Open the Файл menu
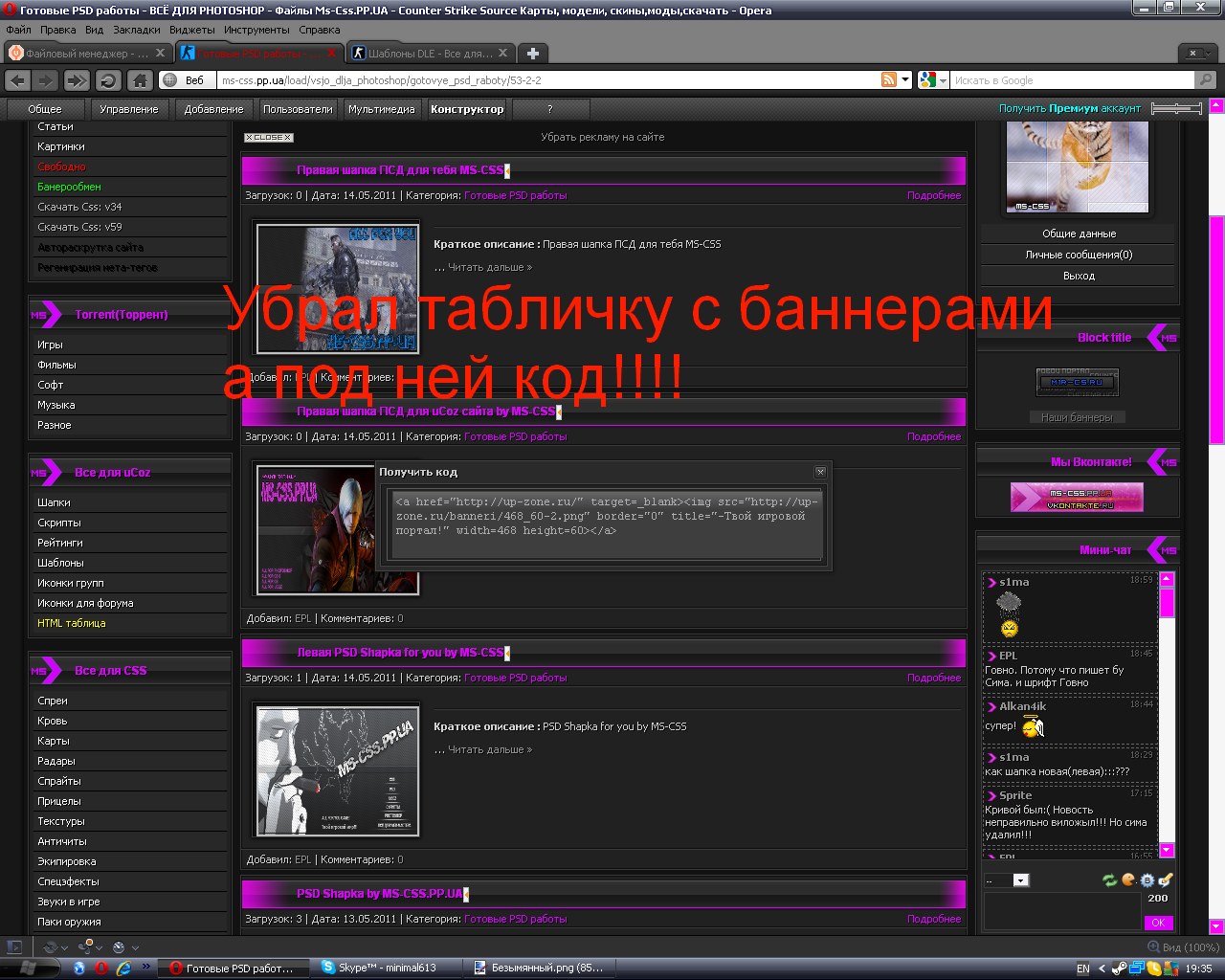 (18, 30)
